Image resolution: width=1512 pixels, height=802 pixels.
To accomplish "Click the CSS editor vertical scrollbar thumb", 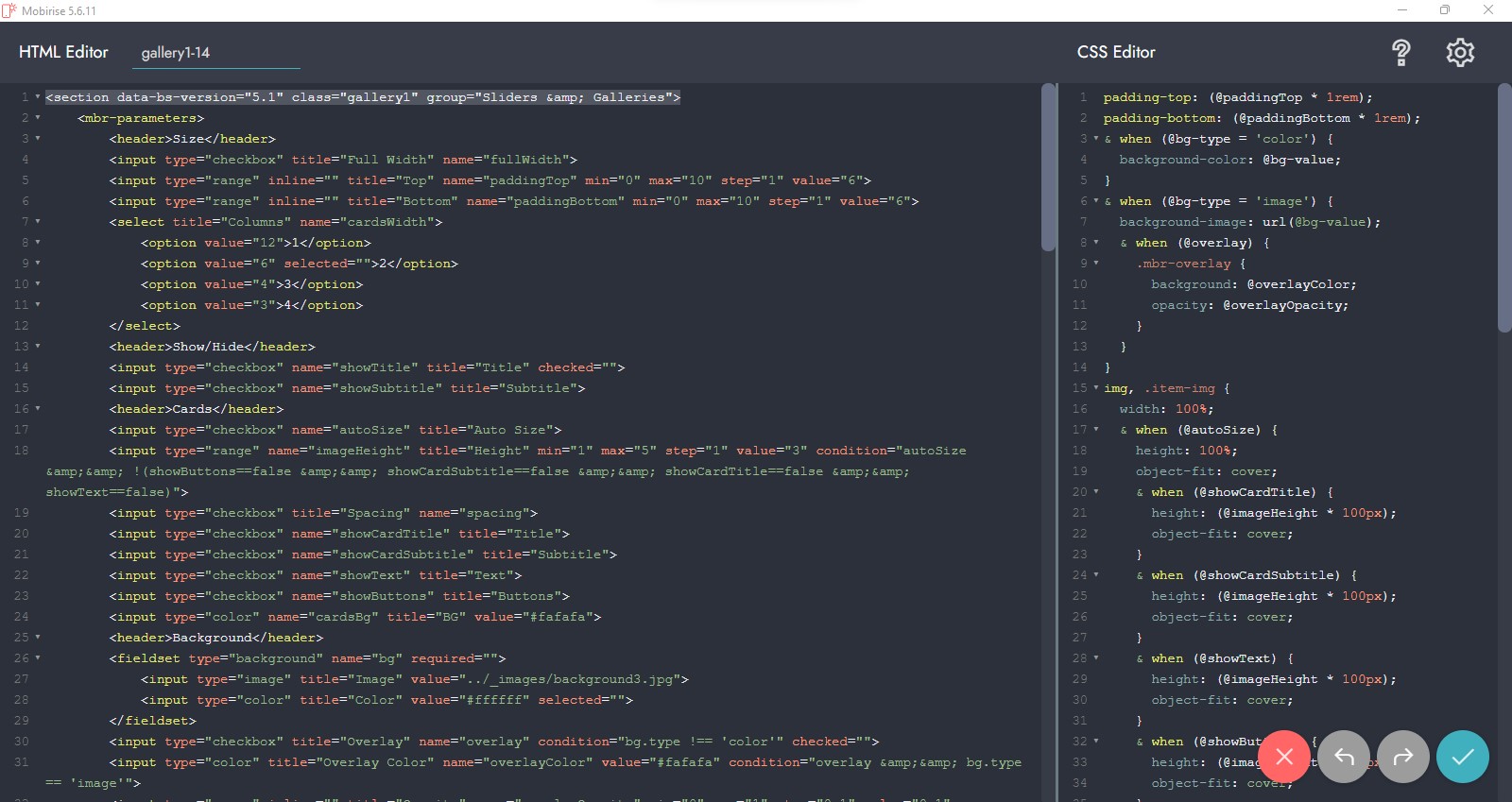I will coord(1504,208).
